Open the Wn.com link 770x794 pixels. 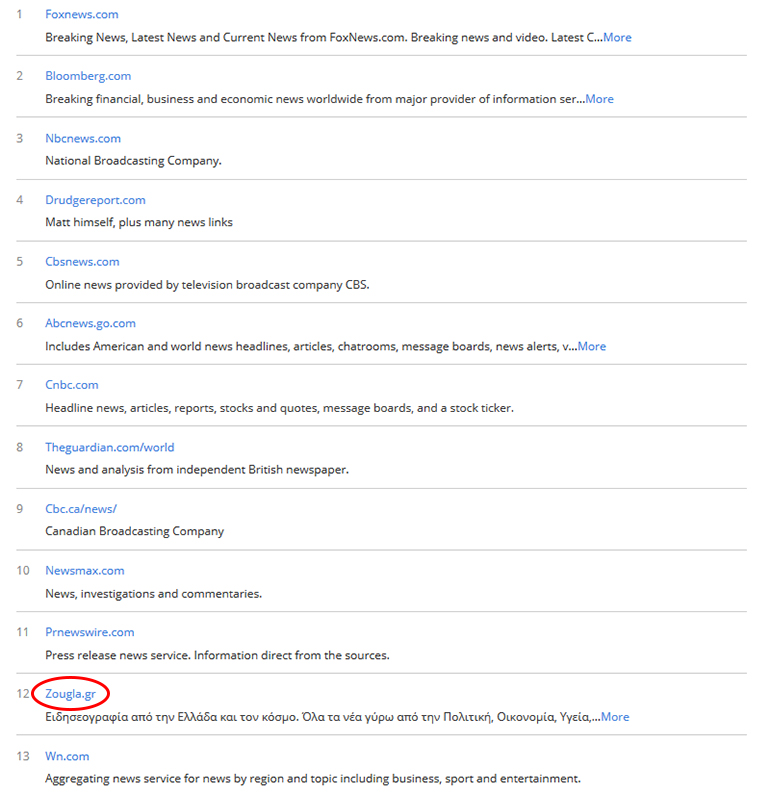tap(67, 756)
